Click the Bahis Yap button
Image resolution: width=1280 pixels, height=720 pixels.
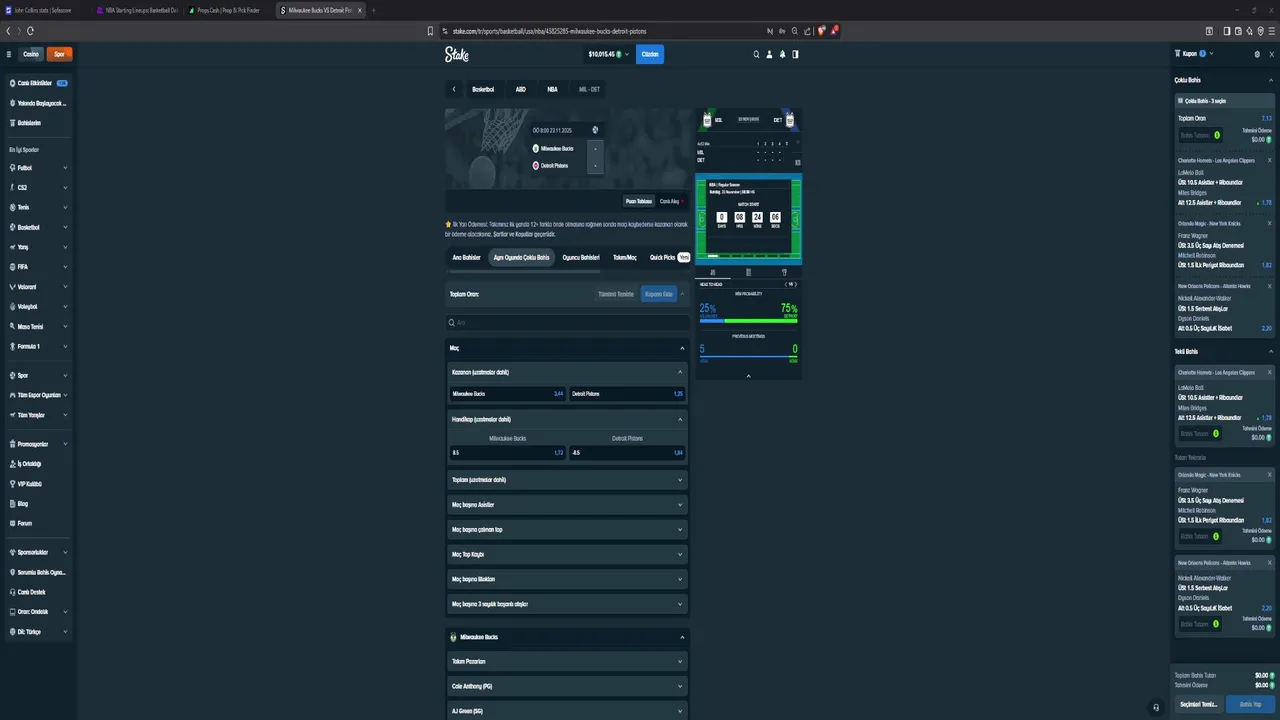coord(1250,704)
